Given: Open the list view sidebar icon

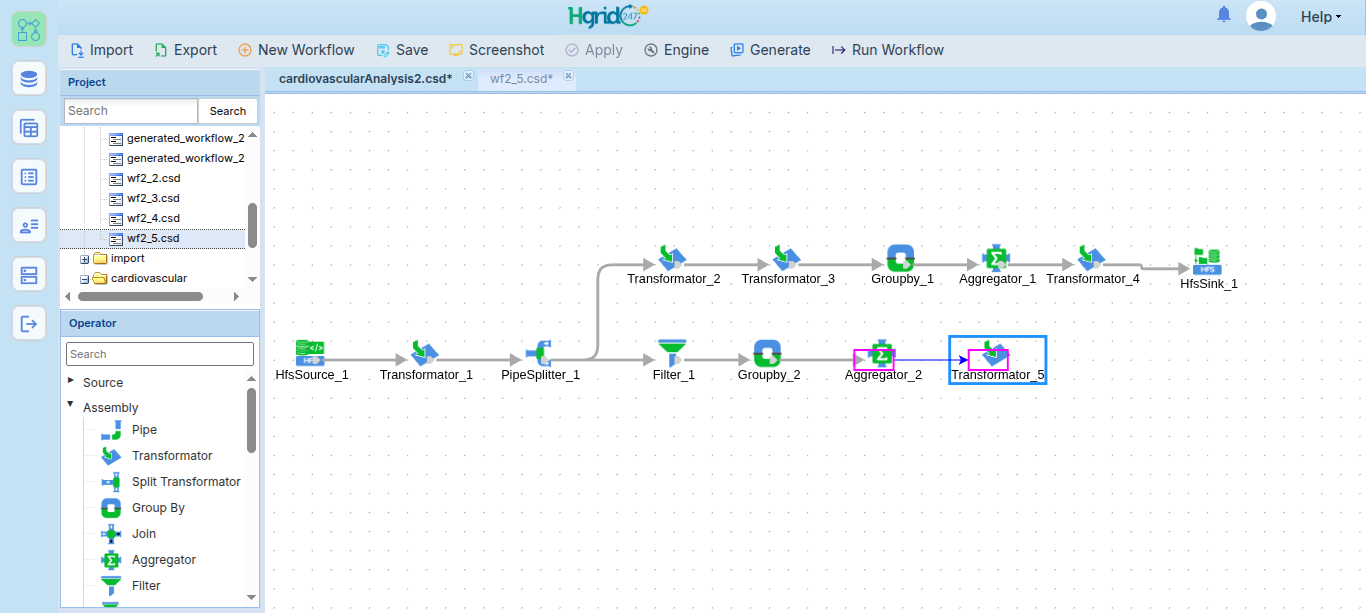Looking at the screenshot, I should tap(29, 176).
